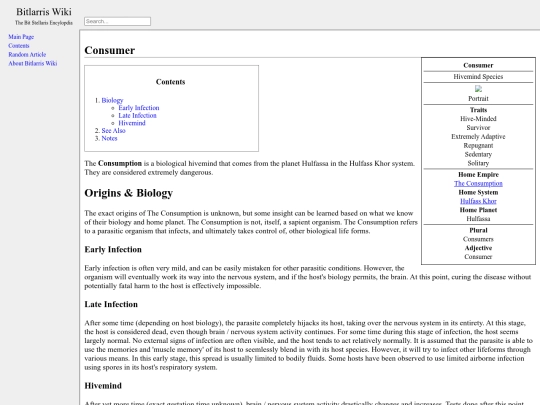This screenshot has height=405, width=540.
Task: Click the bold Consumption word in intro
Action: (120, 163)
